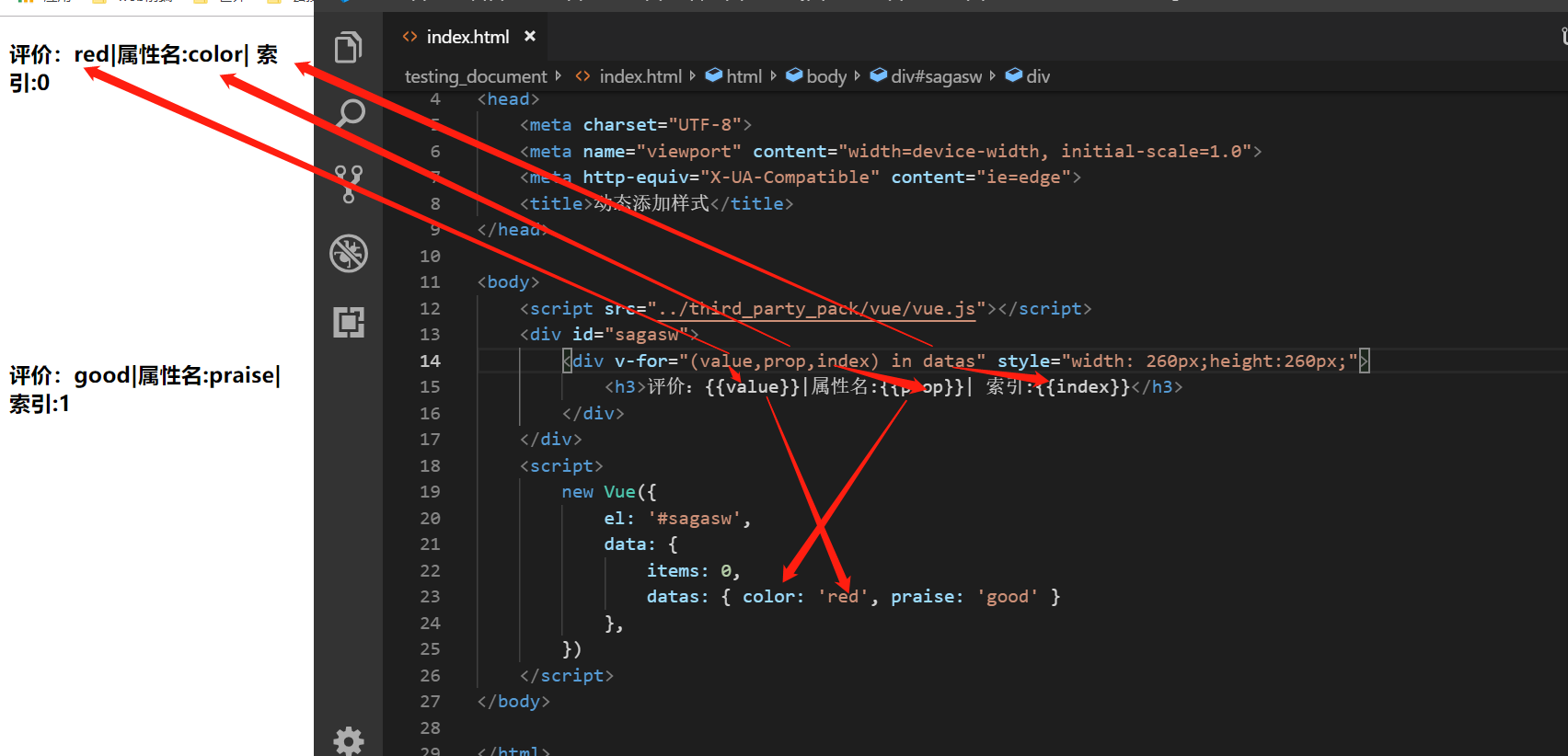Screen dimensions: 1568x756
Task: Click line number 23 in gutter
Action: (x=430, y=596)
